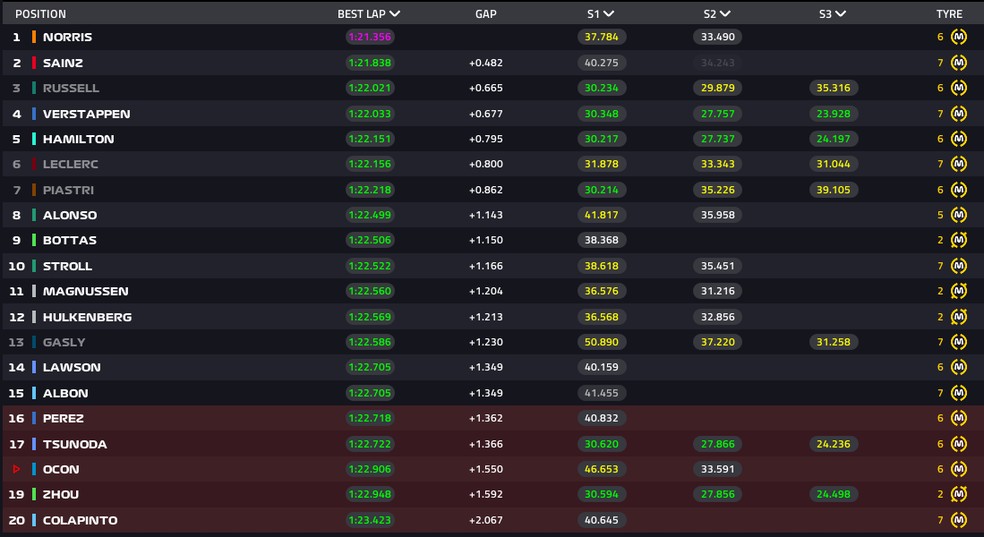Click Ocon's S2 time 33.591
984x537 pixels.
tap(717, 469)
